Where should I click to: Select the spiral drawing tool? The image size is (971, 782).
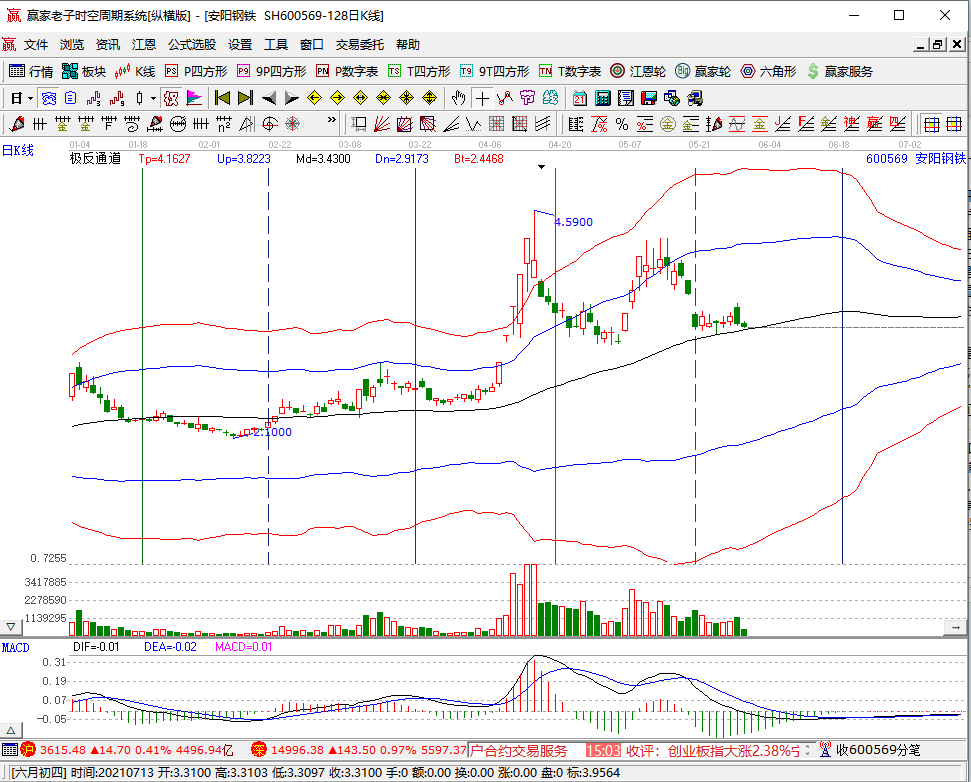coord(270,124)
